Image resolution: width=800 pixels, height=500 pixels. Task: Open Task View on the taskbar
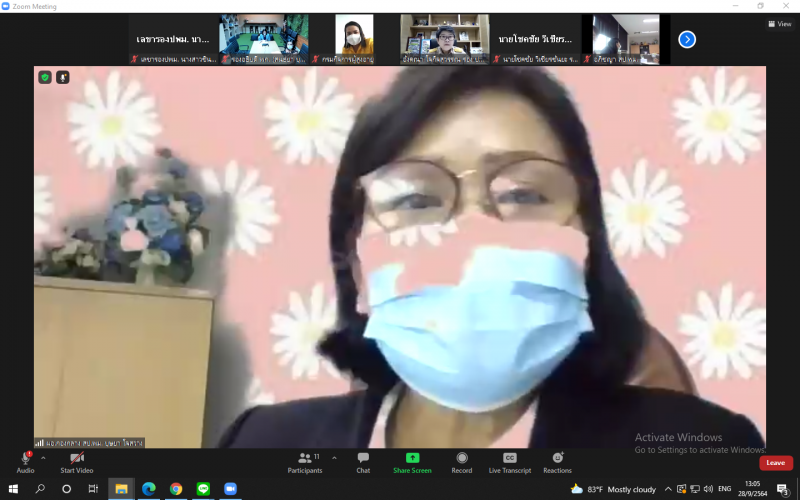[93, 489]
